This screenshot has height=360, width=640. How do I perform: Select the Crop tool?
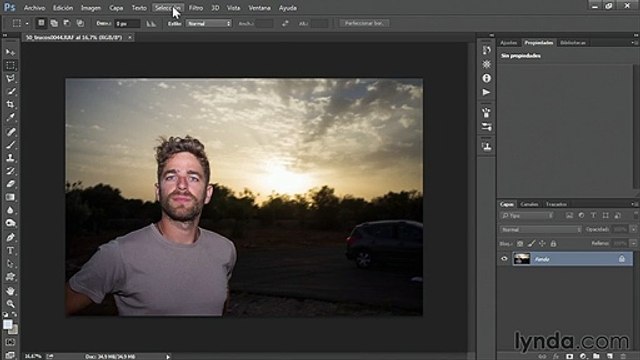[10, 104]
